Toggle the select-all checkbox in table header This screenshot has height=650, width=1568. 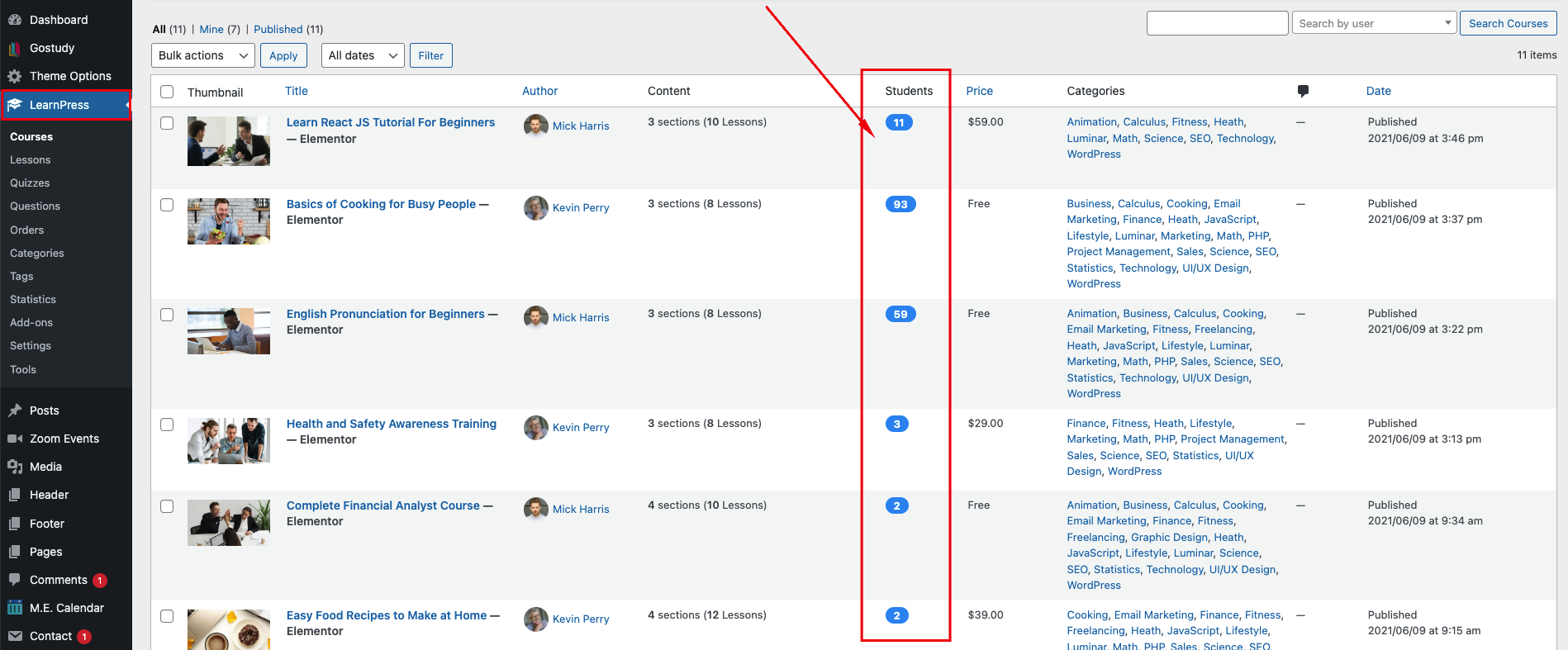167,92
